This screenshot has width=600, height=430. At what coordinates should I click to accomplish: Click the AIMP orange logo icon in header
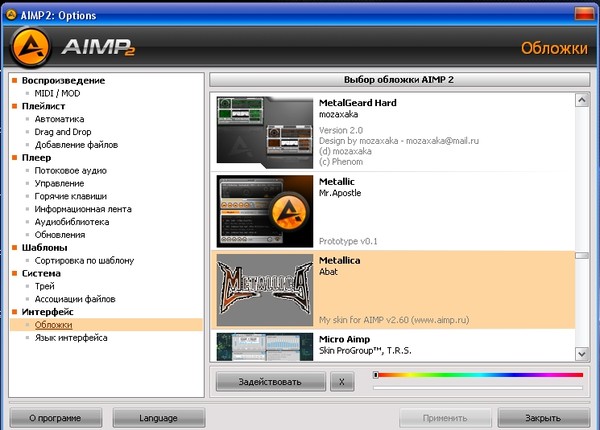pyautogui.click(x=30, y=47)
